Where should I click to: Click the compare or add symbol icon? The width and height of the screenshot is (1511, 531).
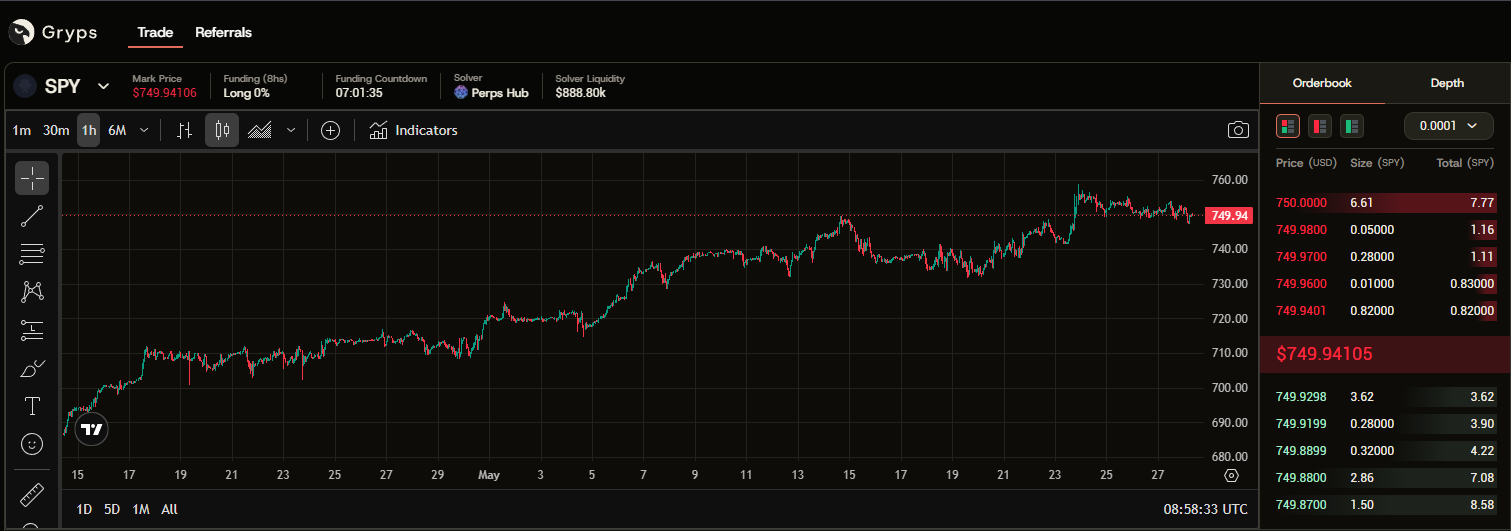331,130
